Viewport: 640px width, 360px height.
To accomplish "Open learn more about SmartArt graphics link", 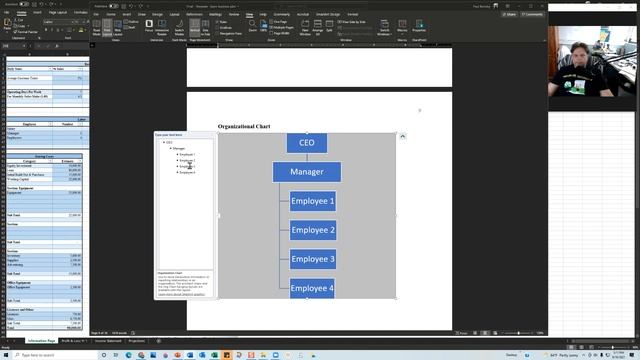I will (x=181, y=294).
